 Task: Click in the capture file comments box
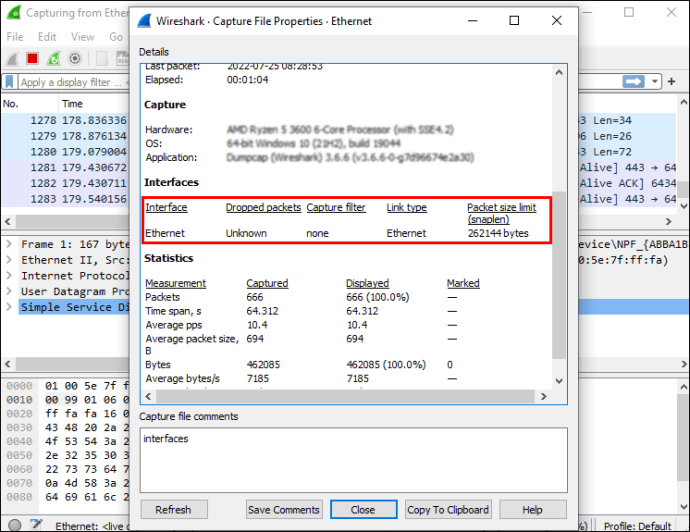[x=354, y=460]
